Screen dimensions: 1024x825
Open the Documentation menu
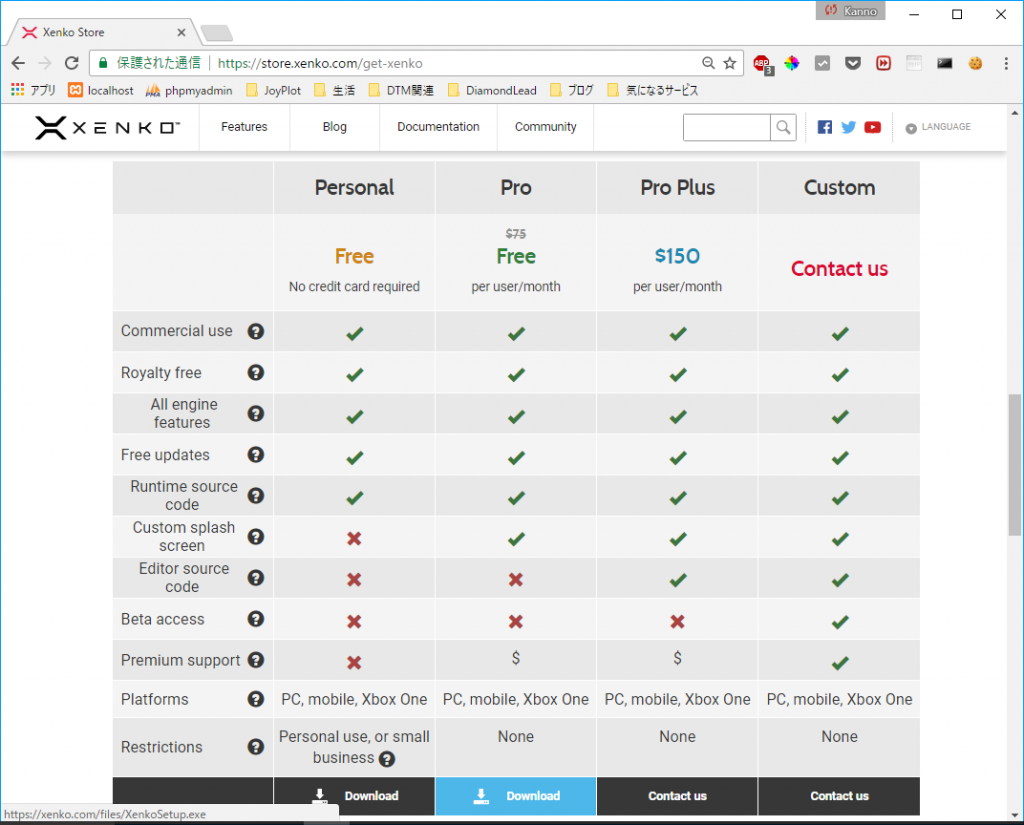click(438, 127)
